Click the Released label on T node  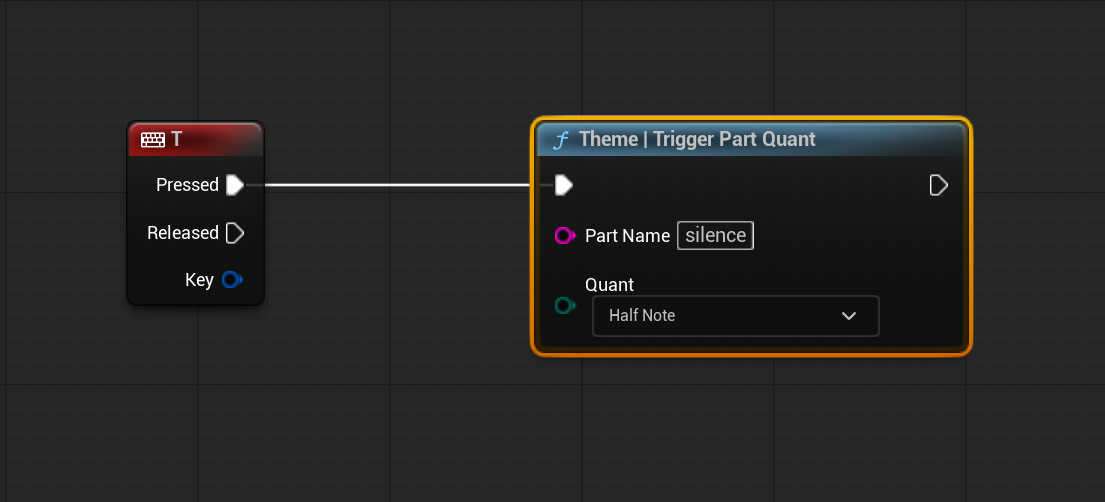pyautogui.click(x=182, y=233)
